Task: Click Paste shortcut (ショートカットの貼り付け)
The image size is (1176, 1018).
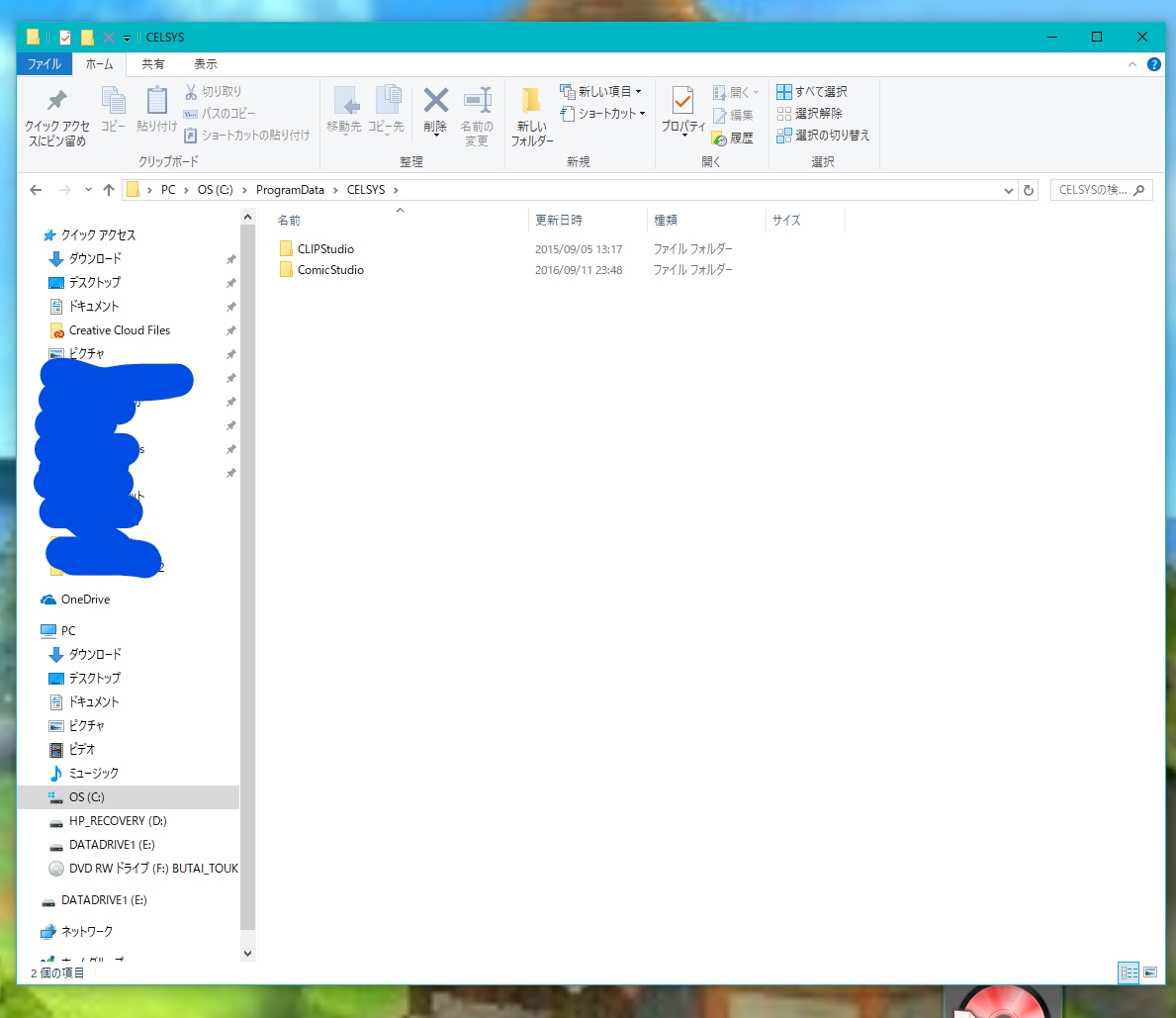Action: point(246,135)
